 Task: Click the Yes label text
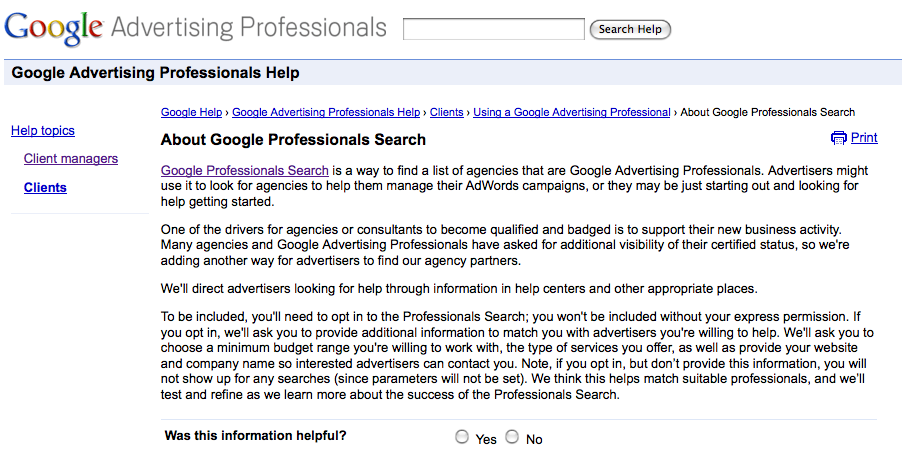point(486,439)
